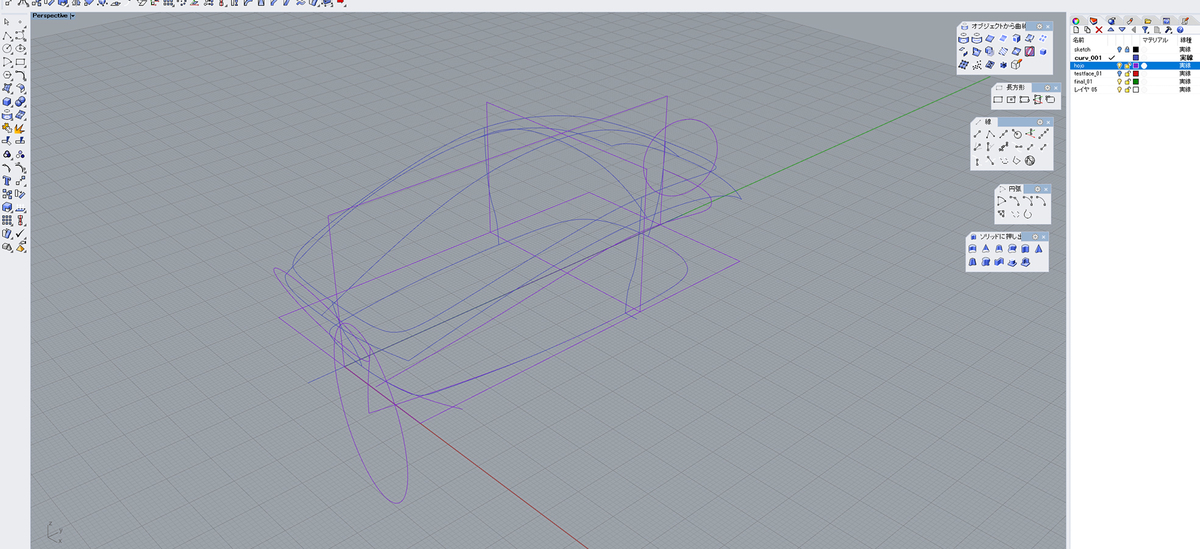1200x549 pixels.
Task: Activate the Box solid tool in sidebar
Action: pos(7,101)
